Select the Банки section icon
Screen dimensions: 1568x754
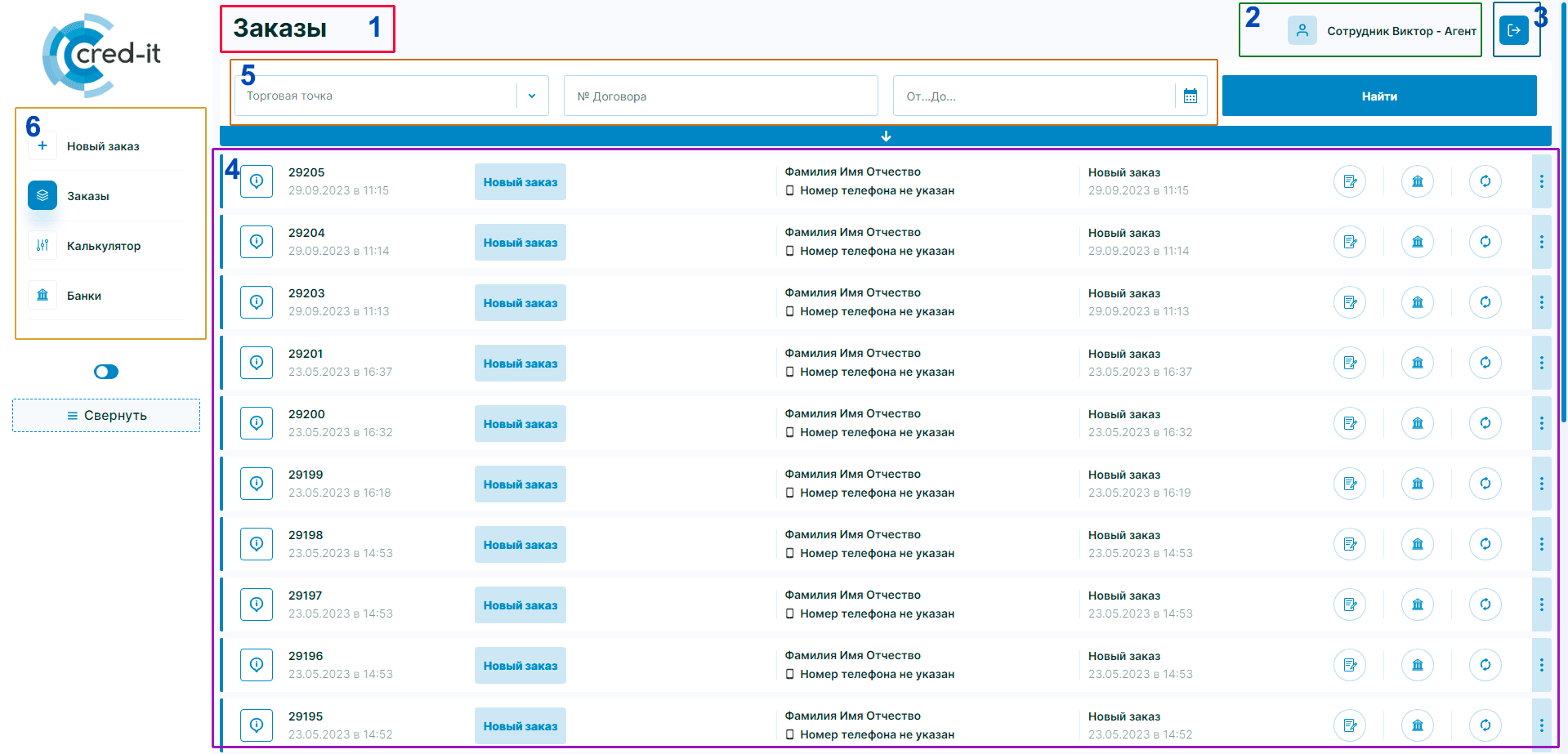[x=42, y=295]
